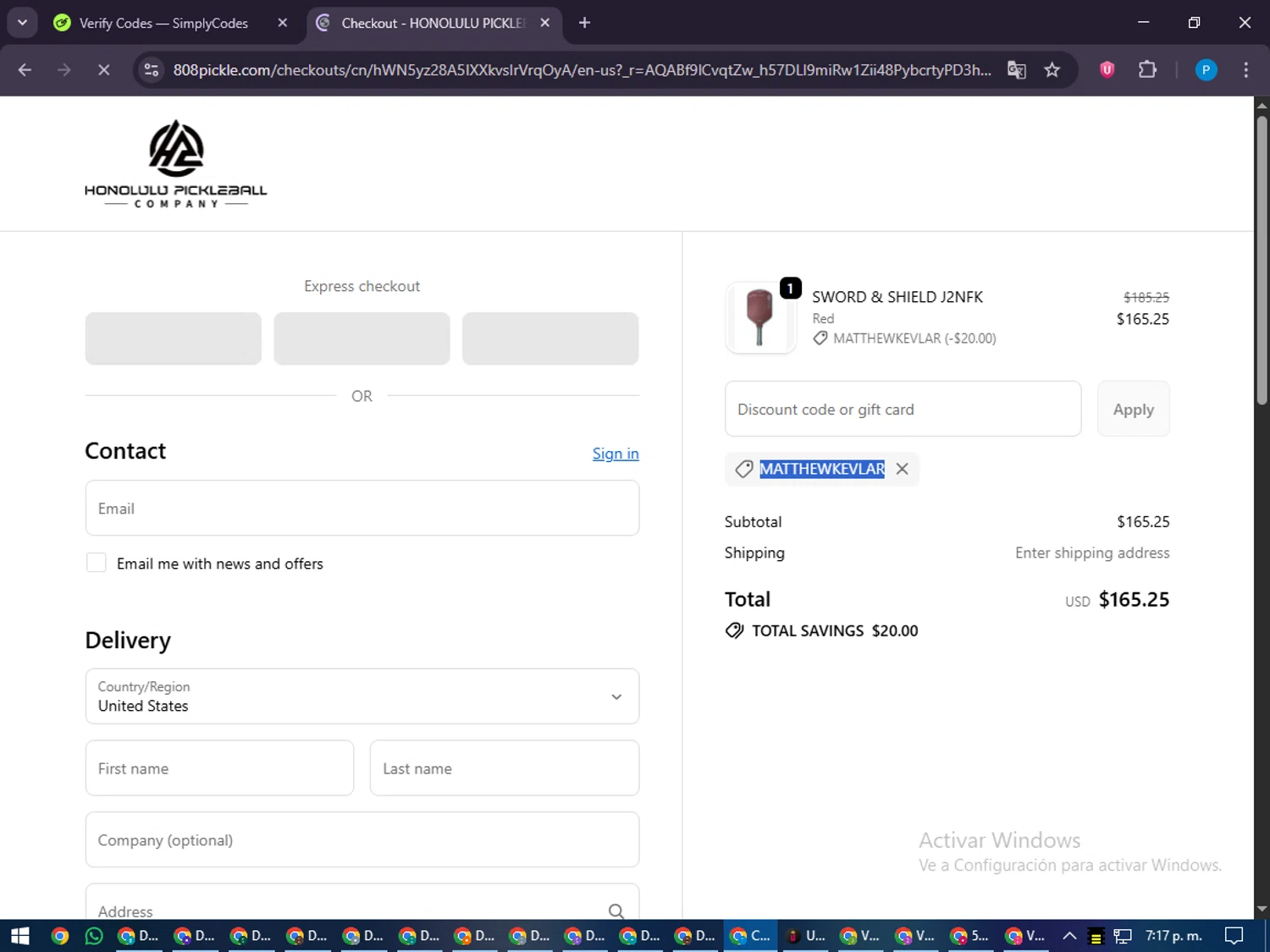Click the Enter shipping address text
Screen dimensions: 1270x952
pos(1092,553)
